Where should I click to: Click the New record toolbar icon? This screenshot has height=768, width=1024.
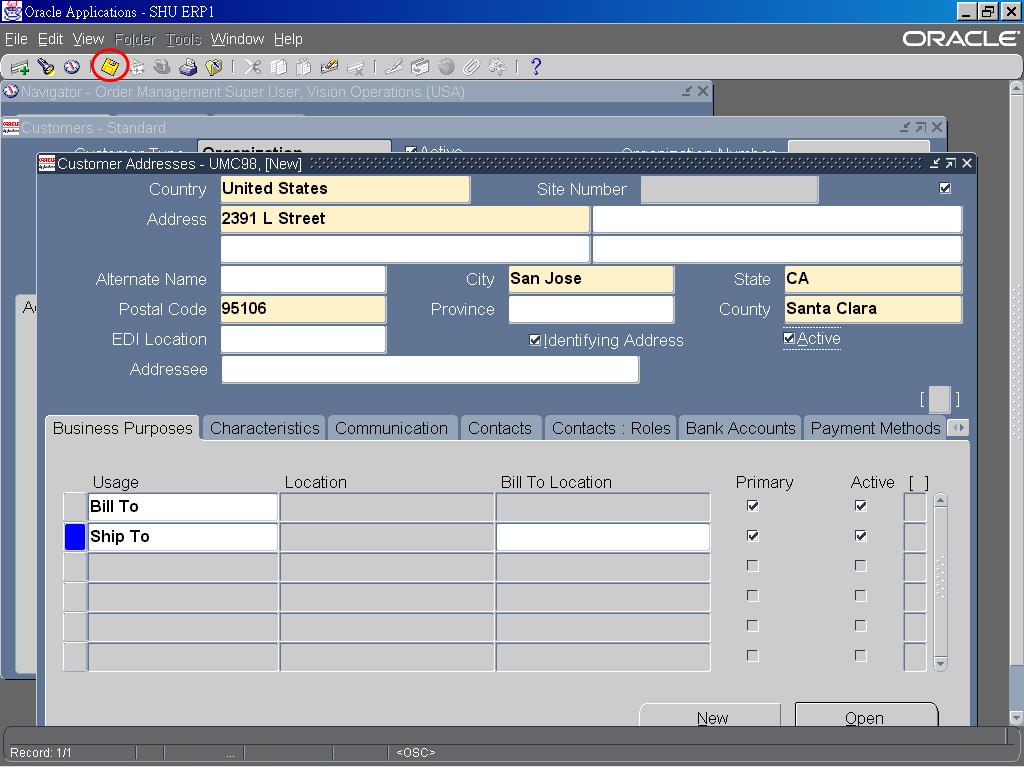pyautogui.click(x=20, y=67)
